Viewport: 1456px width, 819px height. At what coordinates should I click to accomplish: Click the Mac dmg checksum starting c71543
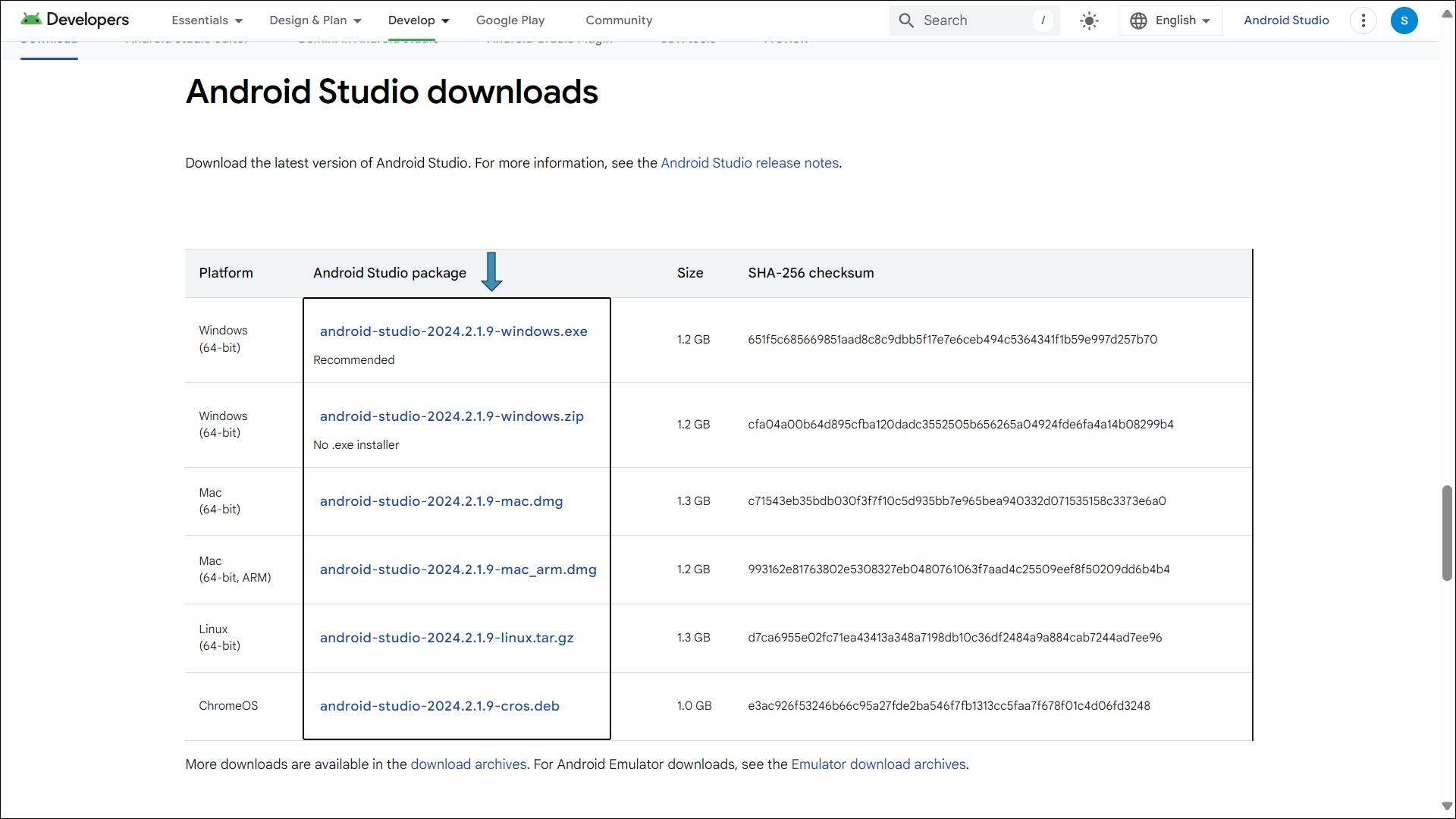point(957,501)
